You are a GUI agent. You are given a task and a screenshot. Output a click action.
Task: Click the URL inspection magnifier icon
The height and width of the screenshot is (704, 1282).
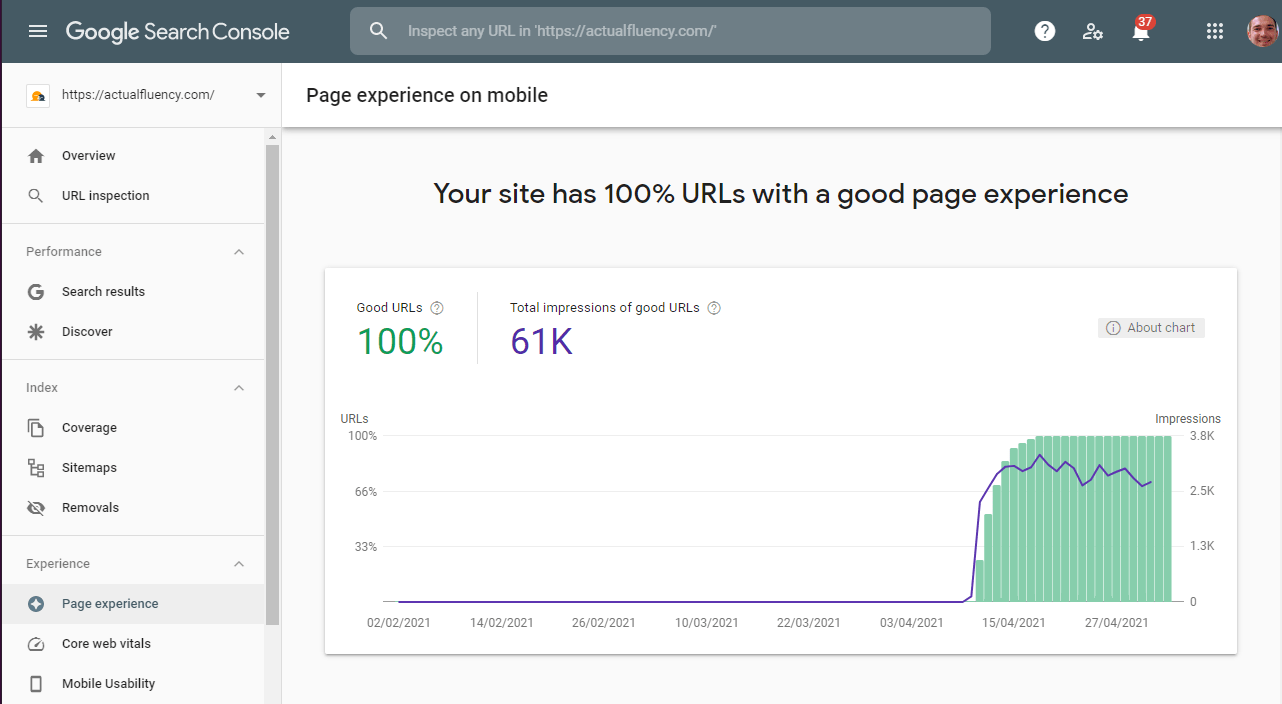(36, 196)
